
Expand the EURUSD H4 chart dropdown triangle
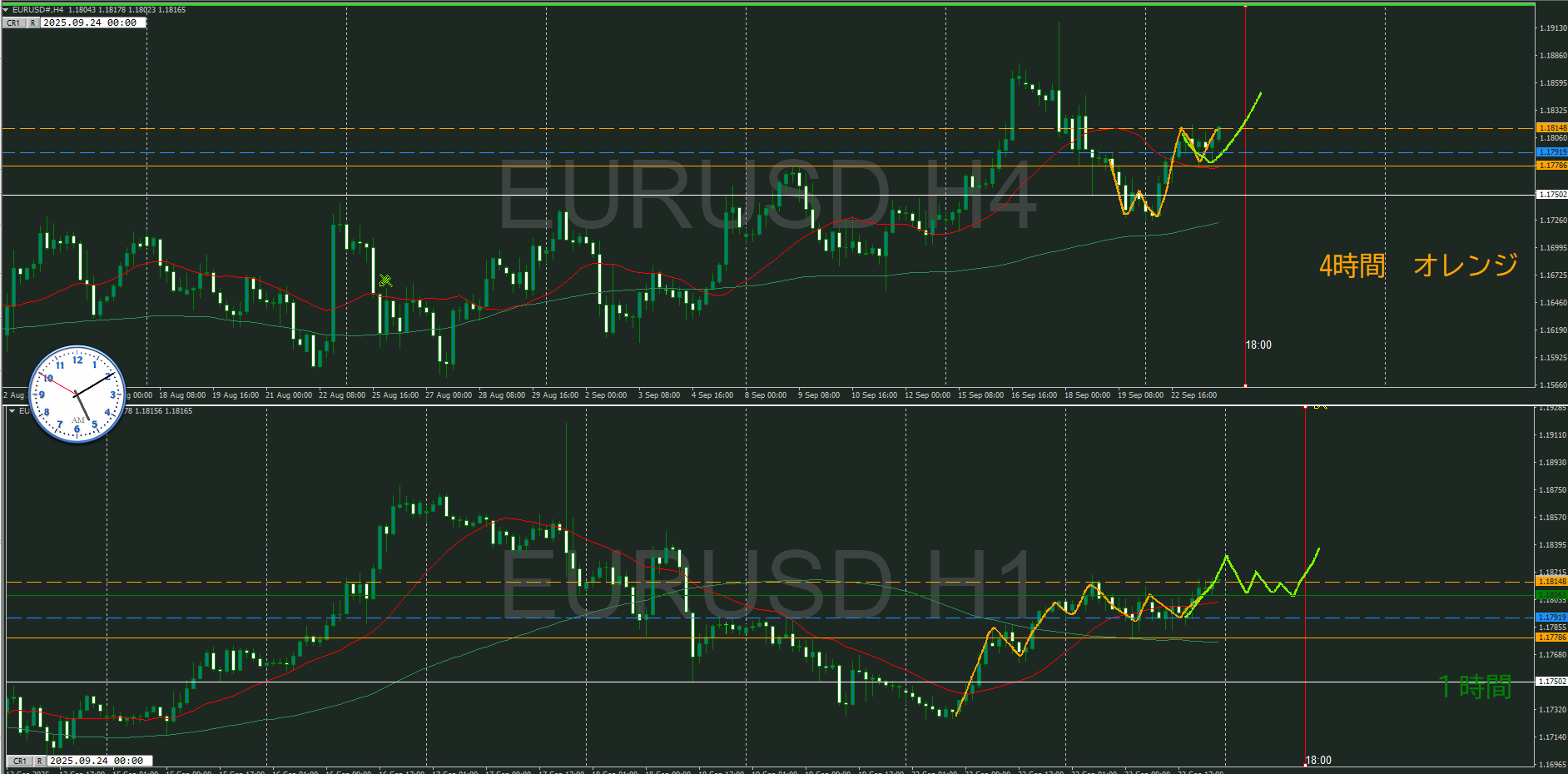click(6, 10)
